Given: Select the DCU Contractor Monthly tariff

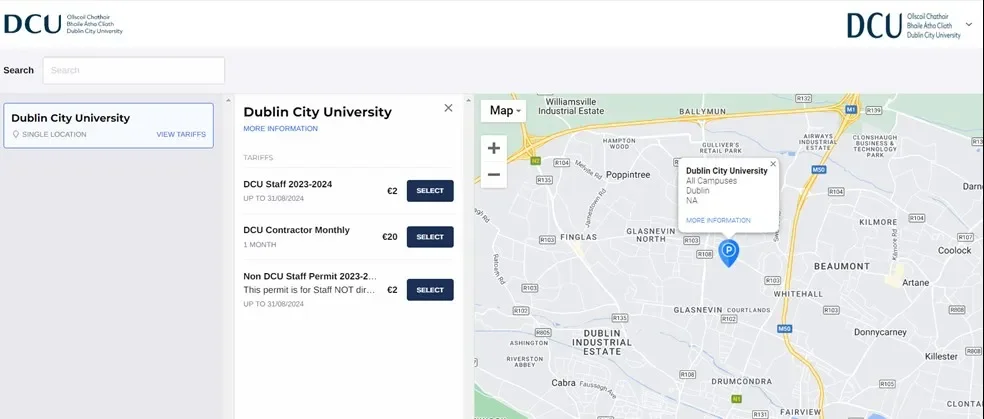Looking at the screenshot, I should (x=430, y=237).
